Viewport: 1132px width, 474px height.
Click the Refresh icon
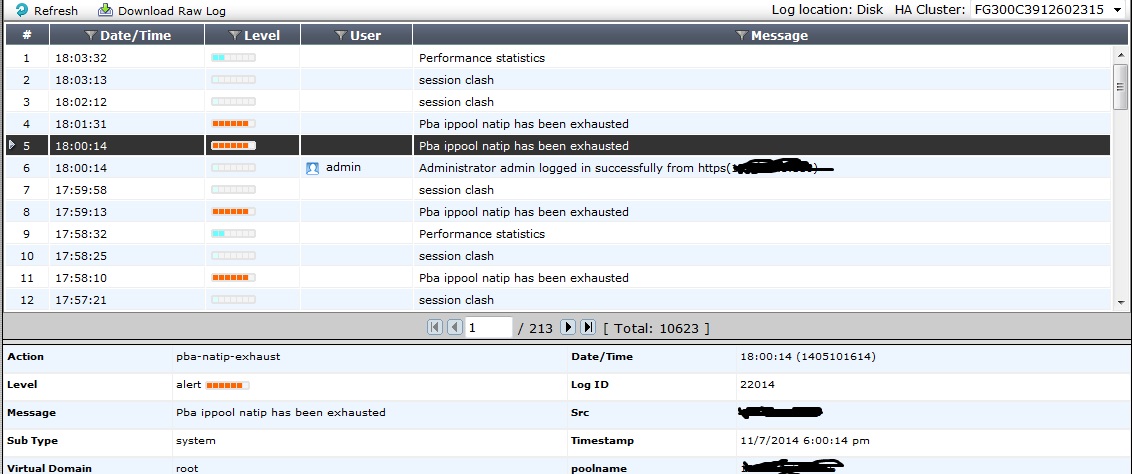[x=22, y=10]
